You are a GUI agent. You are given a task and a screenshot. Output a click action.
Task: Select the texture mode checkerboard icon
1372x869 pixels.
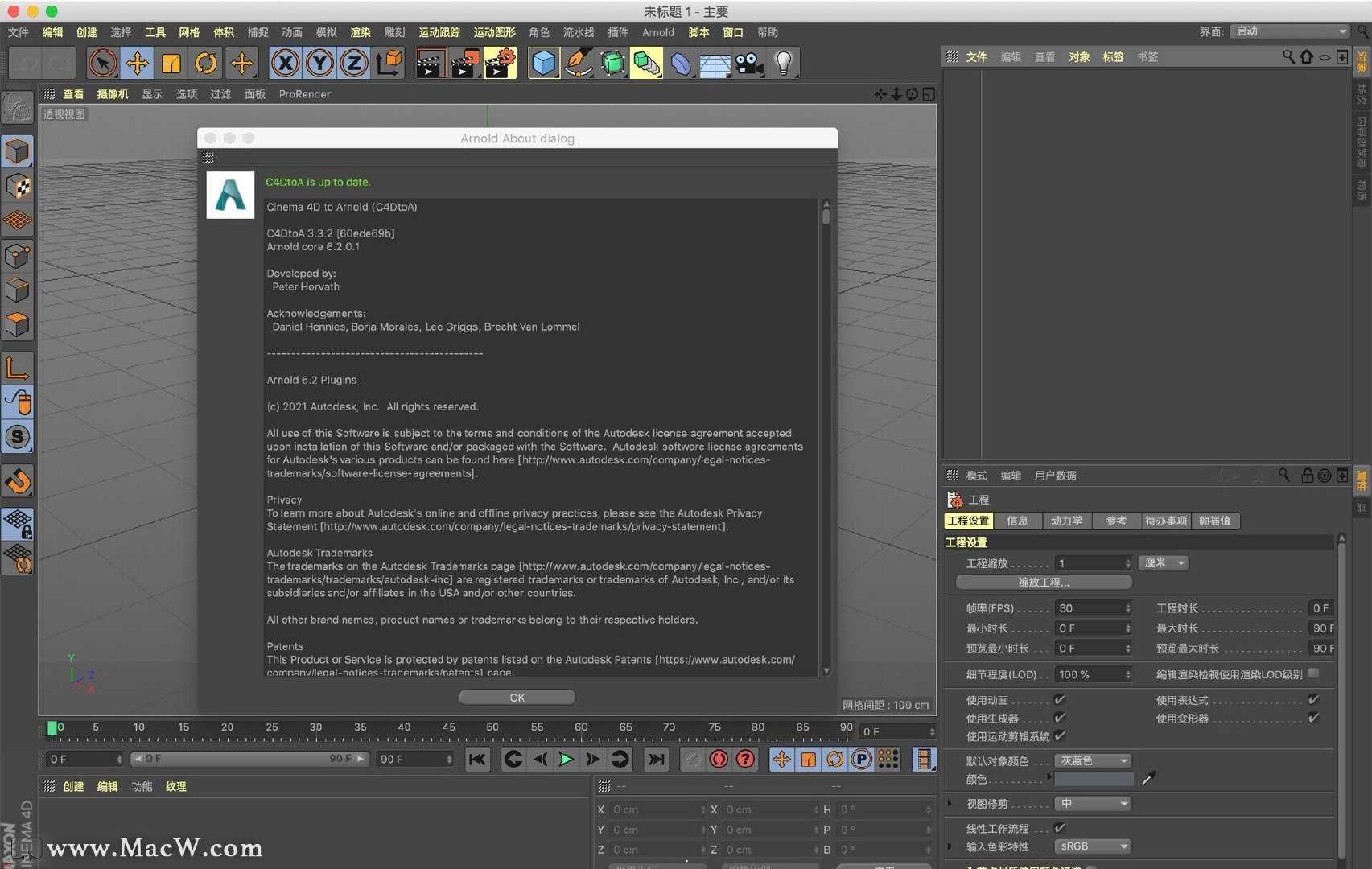tap(18, 186)
